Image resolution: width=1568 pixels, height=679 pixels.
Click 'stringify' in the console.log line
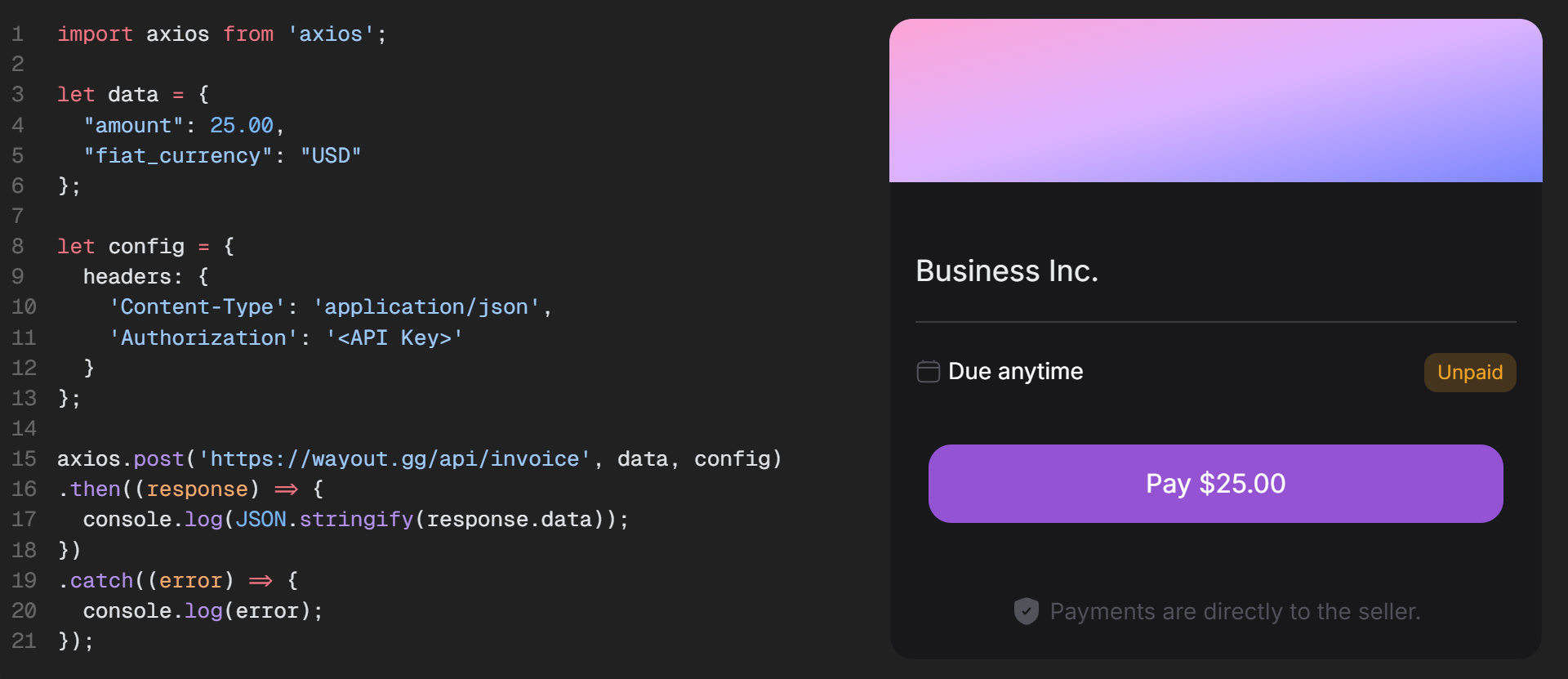pyautogui.click(x=356, y=520)
